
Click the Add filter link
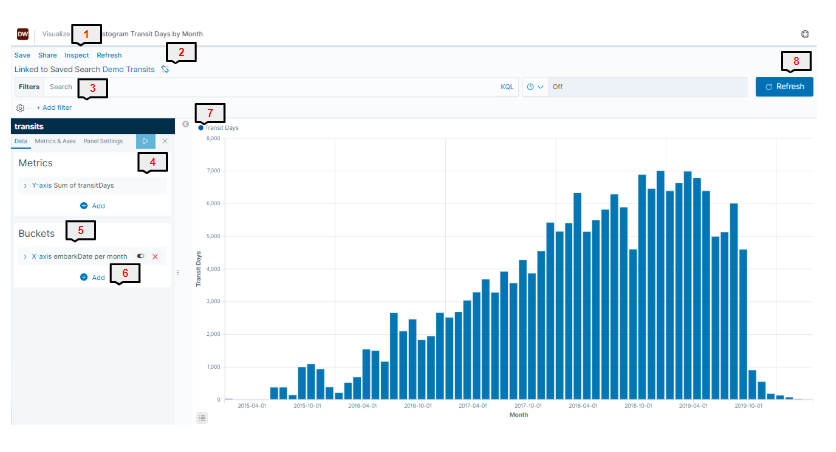(x=54, y=108)
